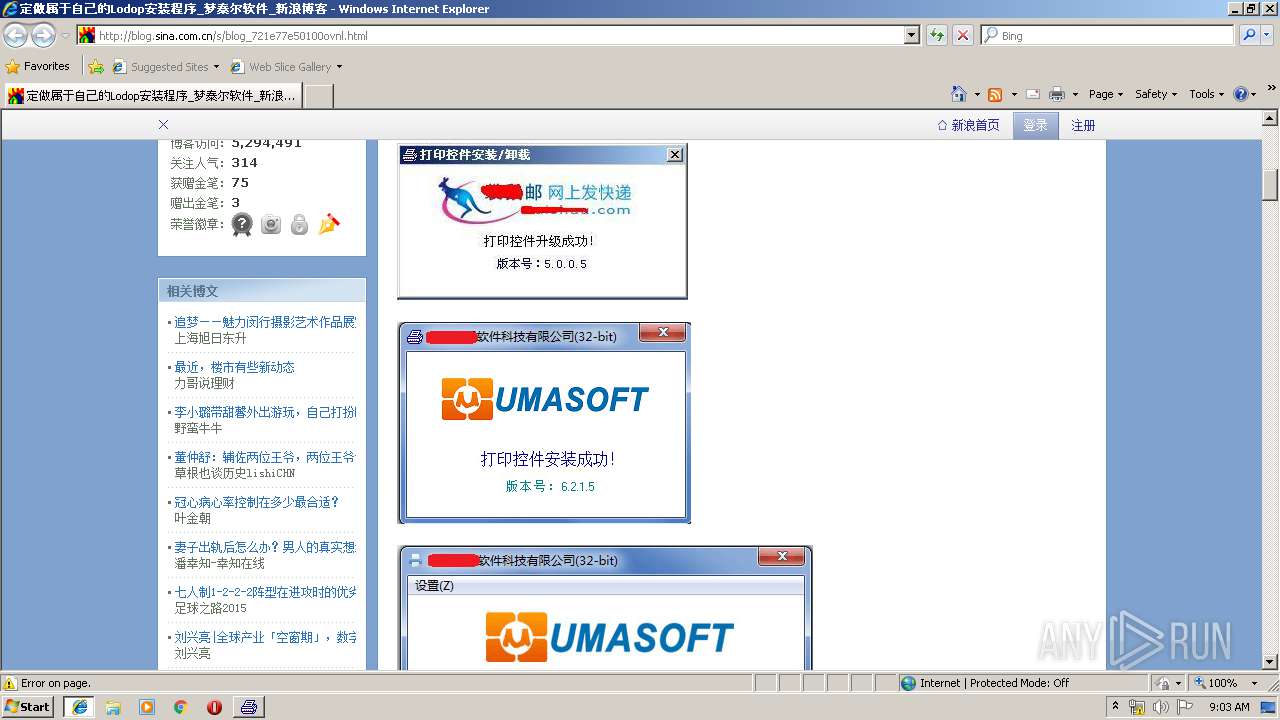Open Chrome from the taskbar
Viewport: 1280px width, 720px height.
181,707
